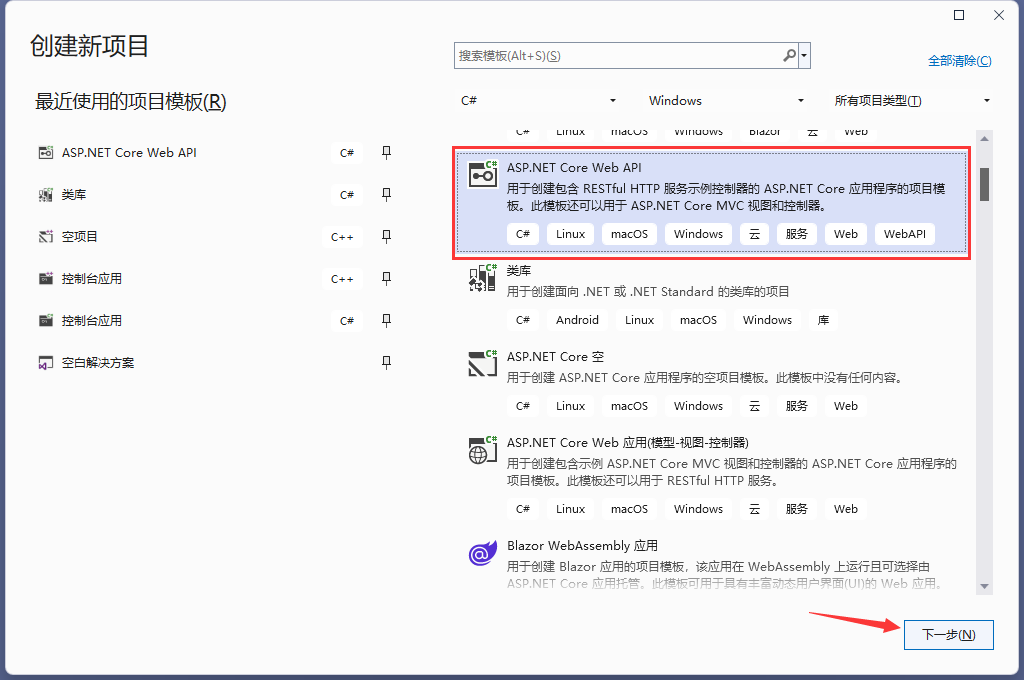Click the ASP.NET Core Web API template icon in the template list

coord(483,174)
